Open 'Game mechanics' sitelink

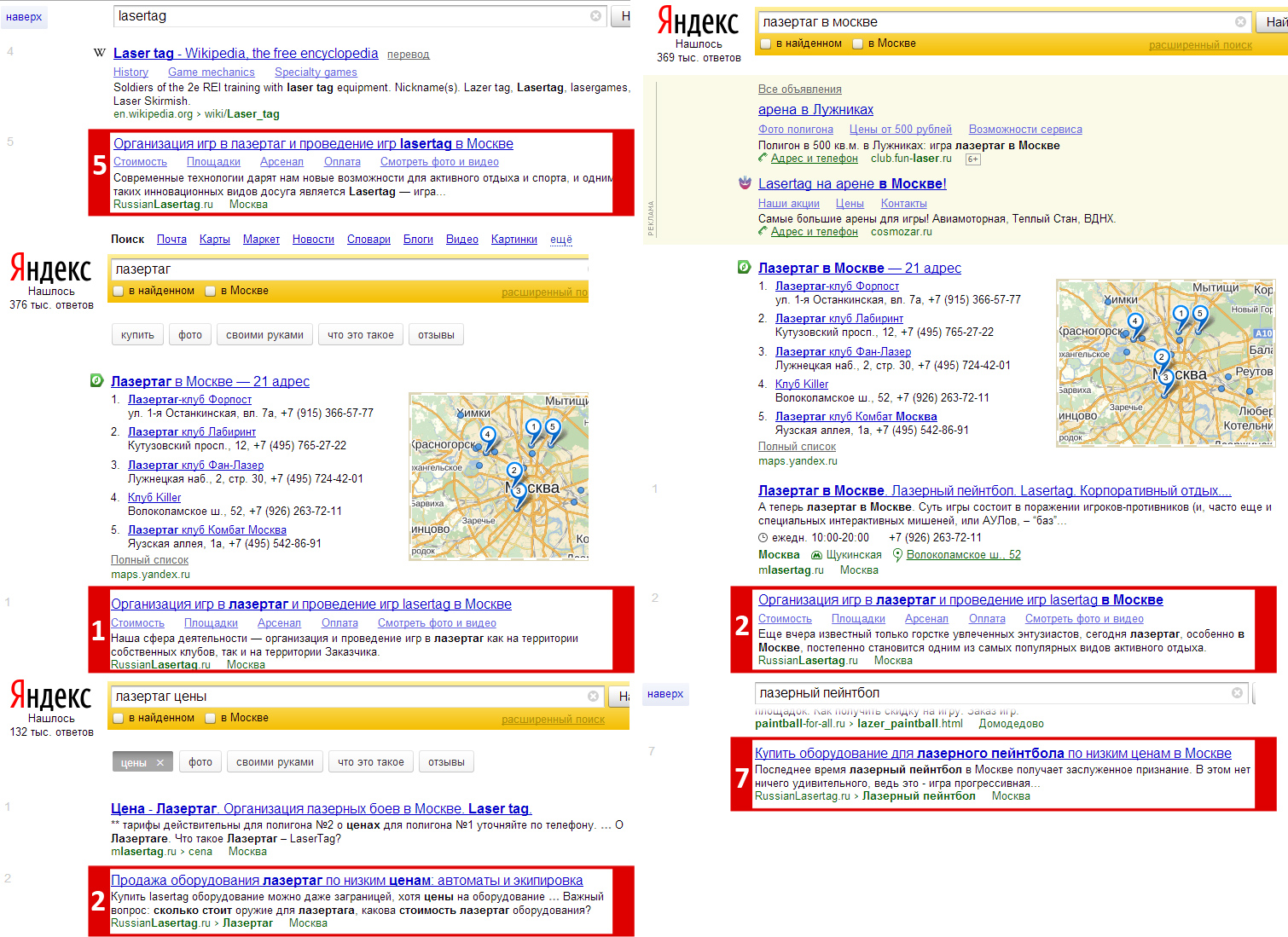pyautogui.click(x=212, y=72)
